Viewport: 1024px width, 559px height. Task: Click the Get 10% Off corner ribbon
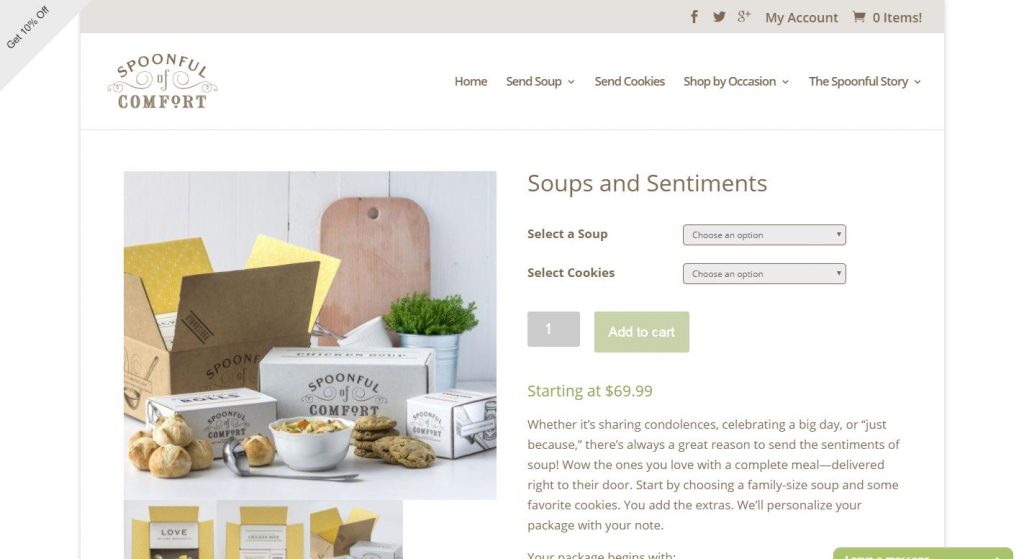point(28,28)
